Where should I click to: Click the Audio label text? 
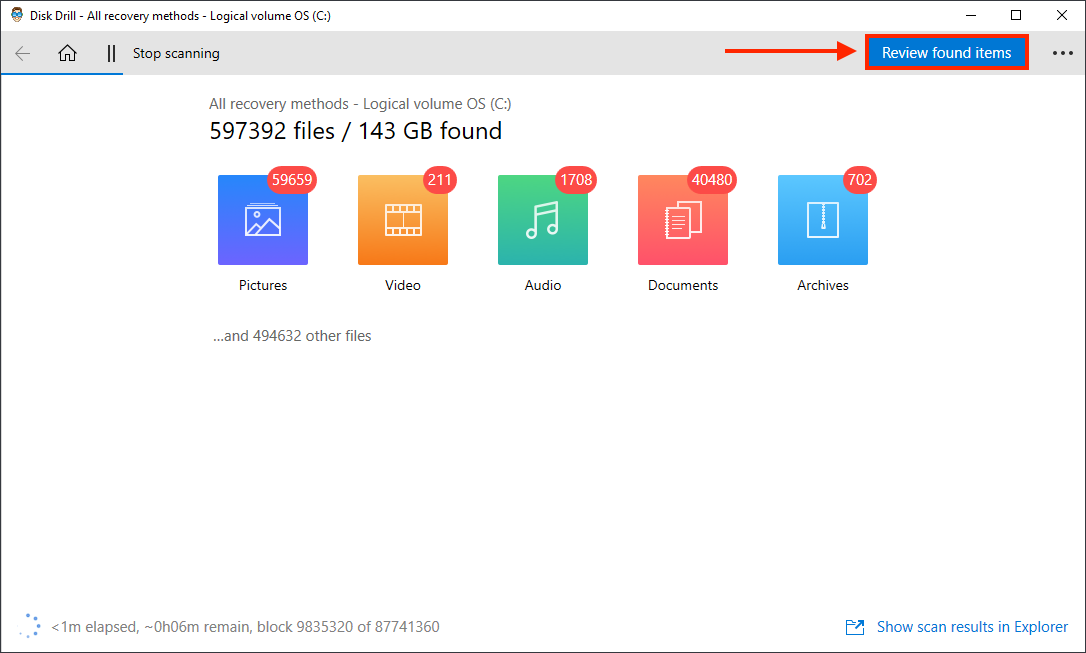[543, 285]
